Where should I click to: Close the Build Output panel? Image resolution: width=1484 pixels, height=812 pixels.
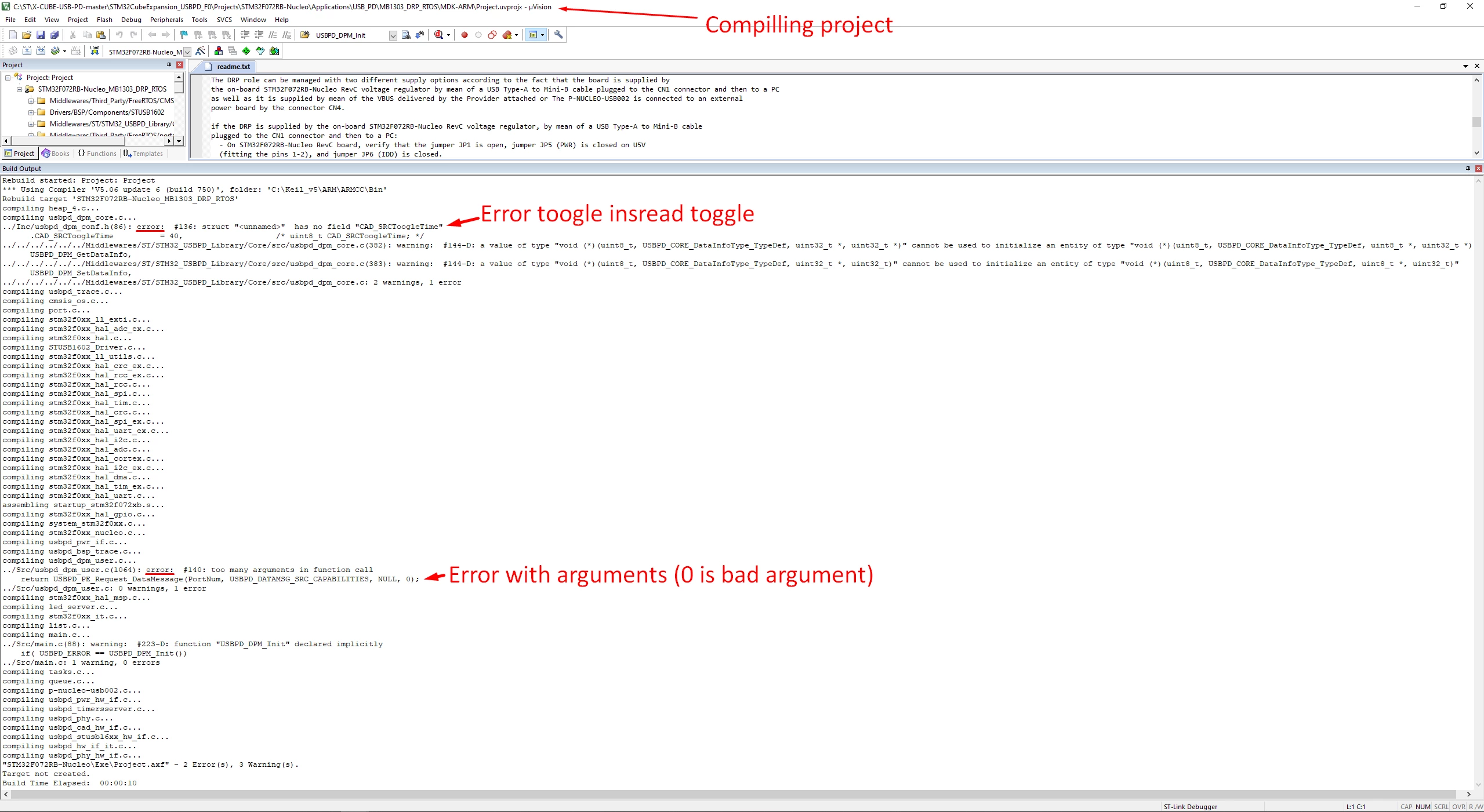pos(1478,169)
